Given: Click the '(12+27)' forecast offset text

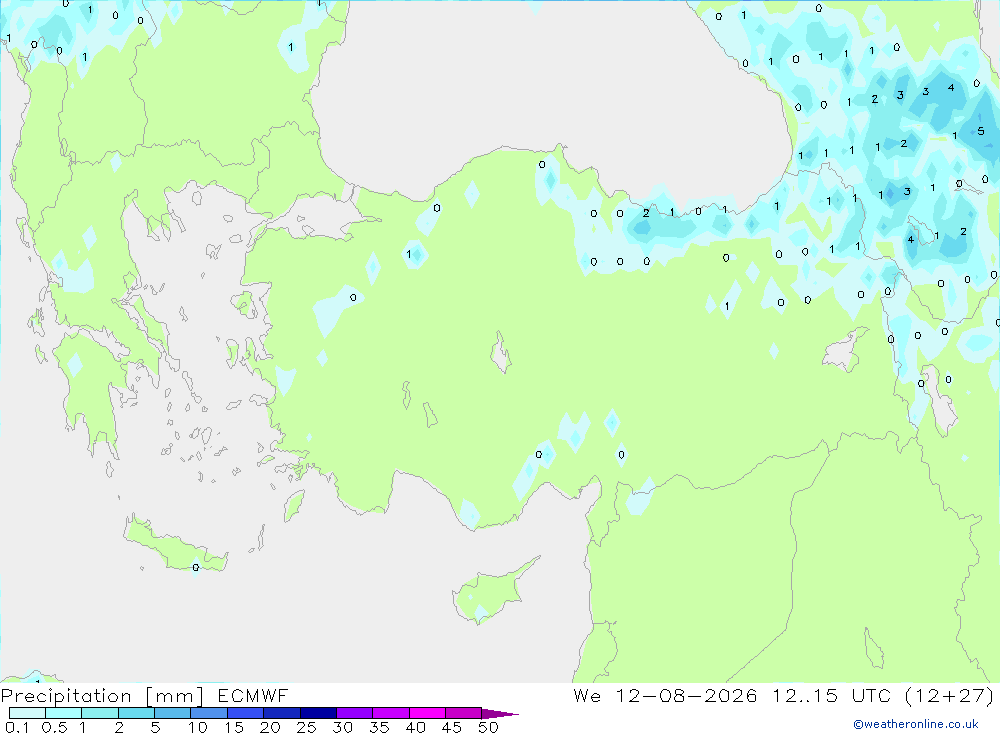Looking at the screenshot, I should (950, 695).
